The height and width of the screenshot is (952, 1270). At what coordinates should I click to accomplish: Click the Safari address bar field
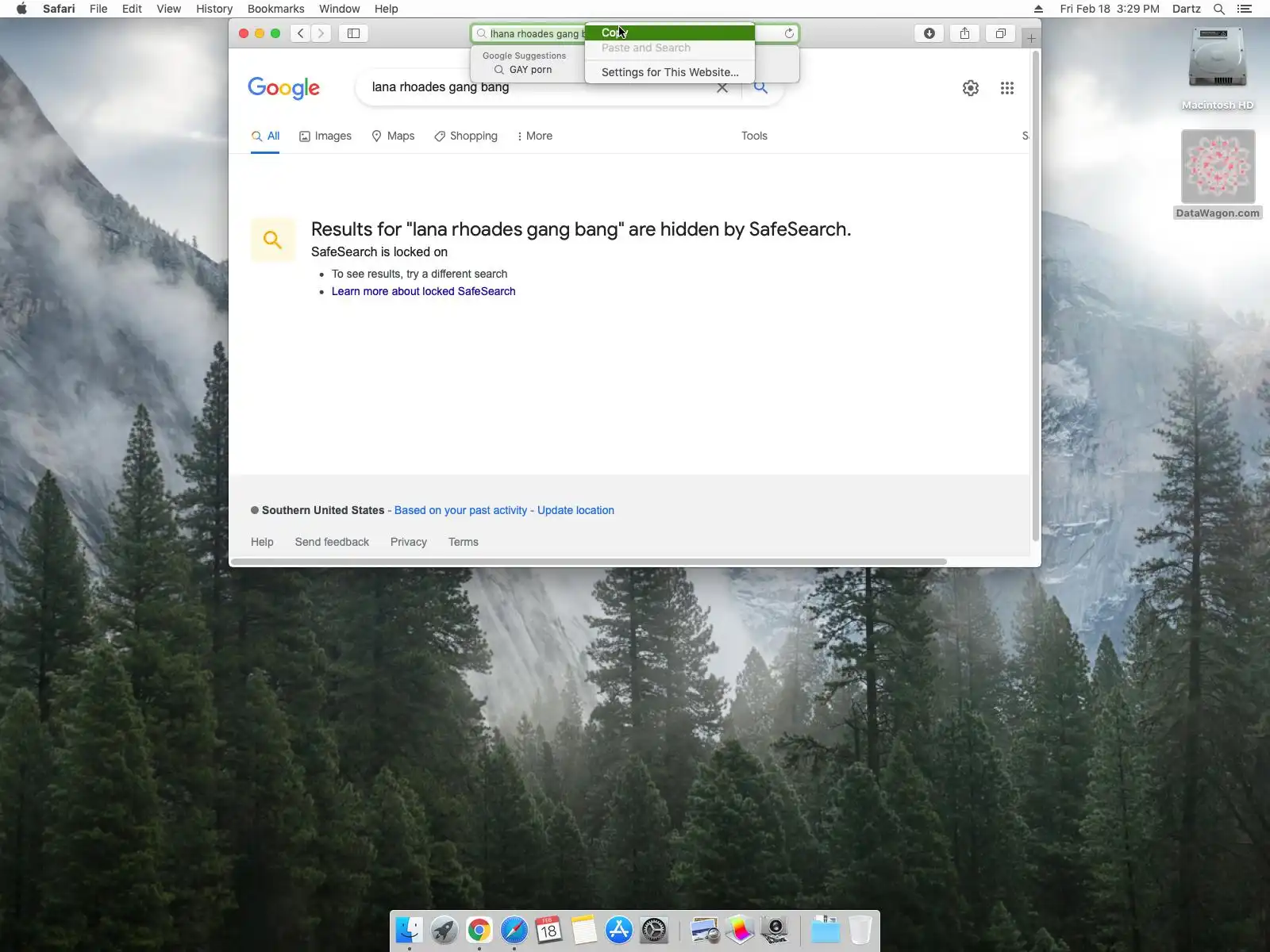pyautogui.click(x=635, y=33)
